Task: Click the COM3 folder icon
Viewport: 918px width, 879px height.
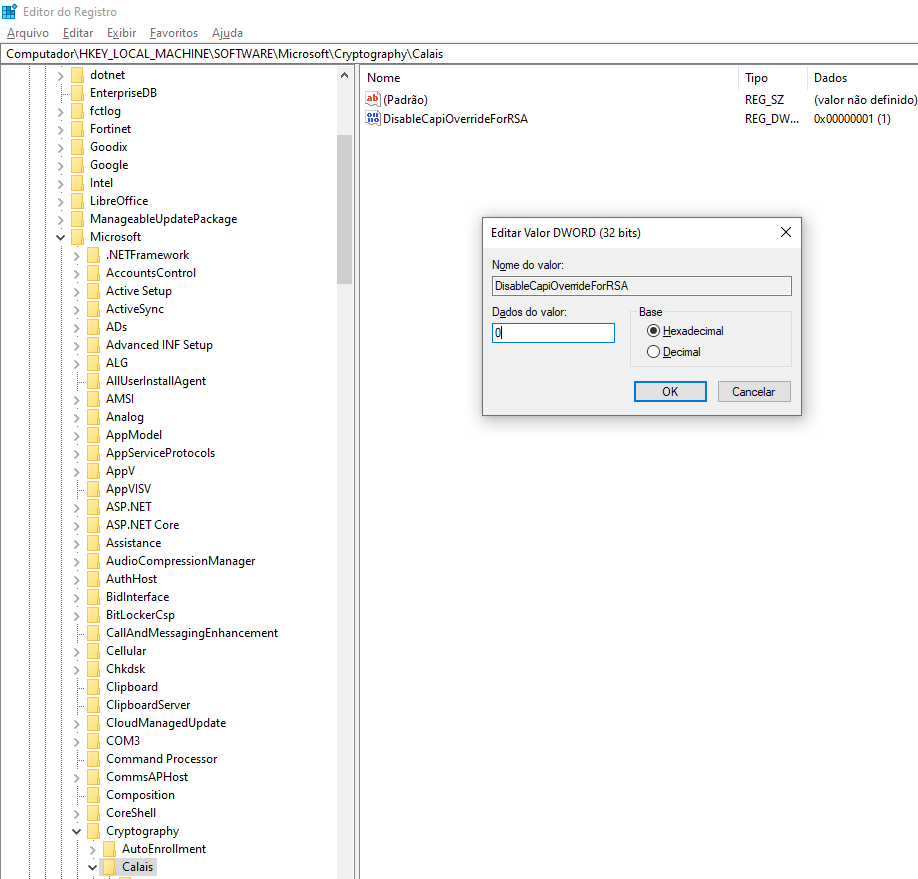Action: tap(93, 741)
